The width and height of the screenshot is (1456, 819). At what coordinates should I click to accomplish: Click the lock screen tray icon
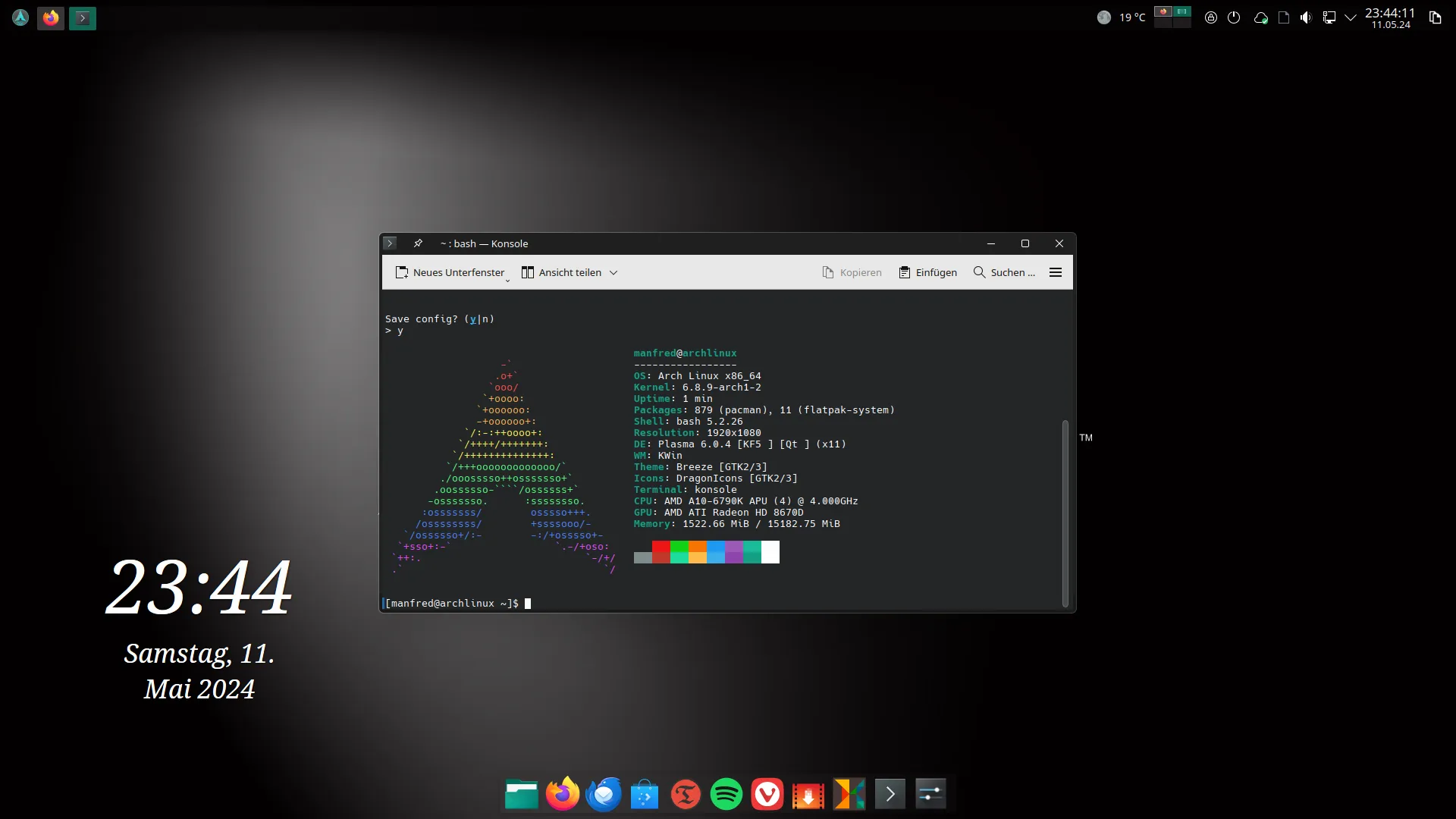[1211, 17]
